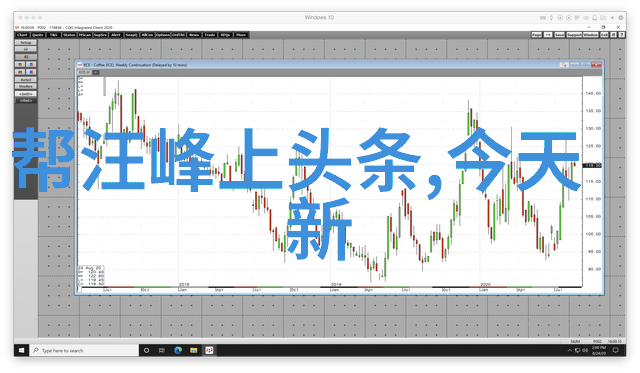Click the Studies button in sidebar
Viewport: 640px width, 373px height.
(26, 86)
